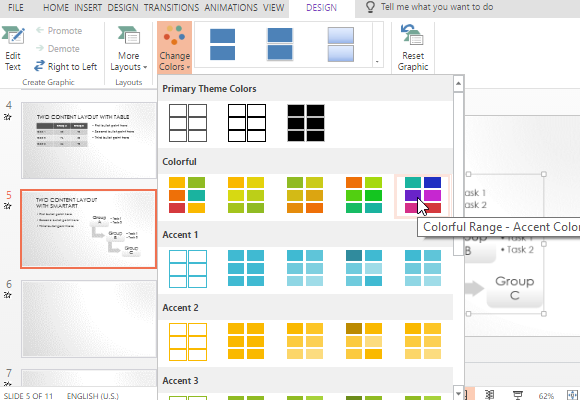This screenshot has width=580, height=400.
Task: Open the Change Colors dropdown
Action: click(174, 47)
